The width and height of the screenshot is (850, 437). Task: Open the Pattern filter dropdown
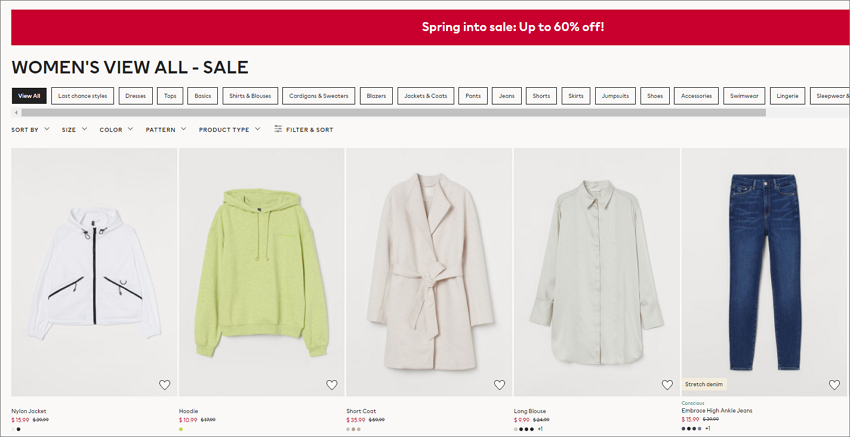click(166, 130)
